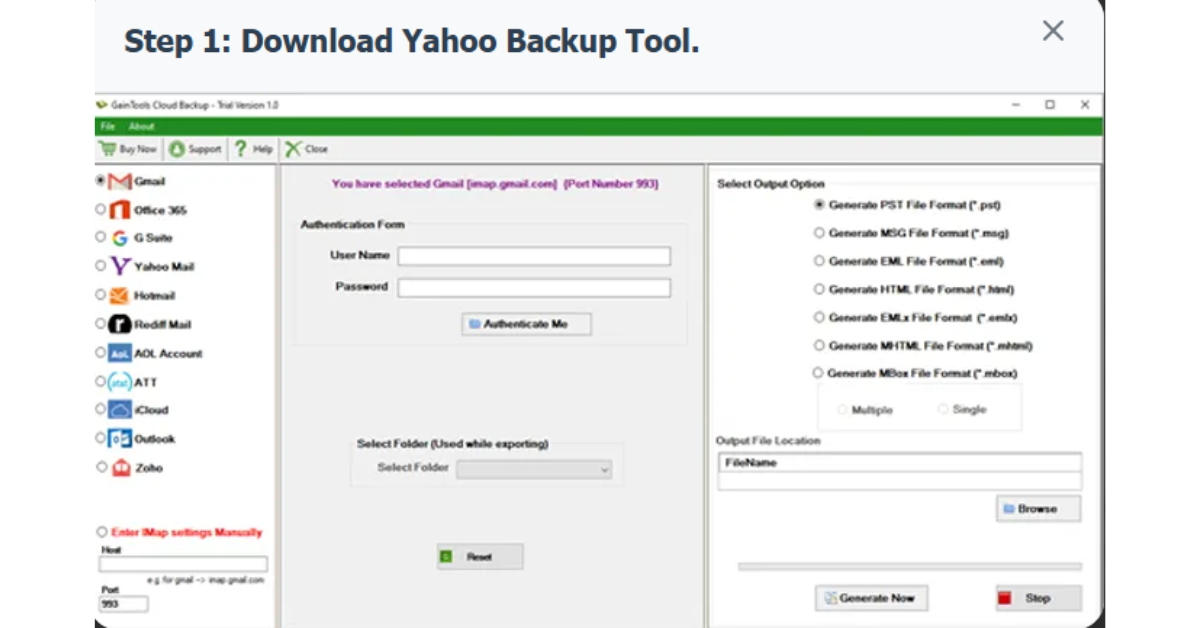The height and width of the screenshot is (628, 1200).
Task: Select the AOL Account radio button
Action: coord(100,352)
